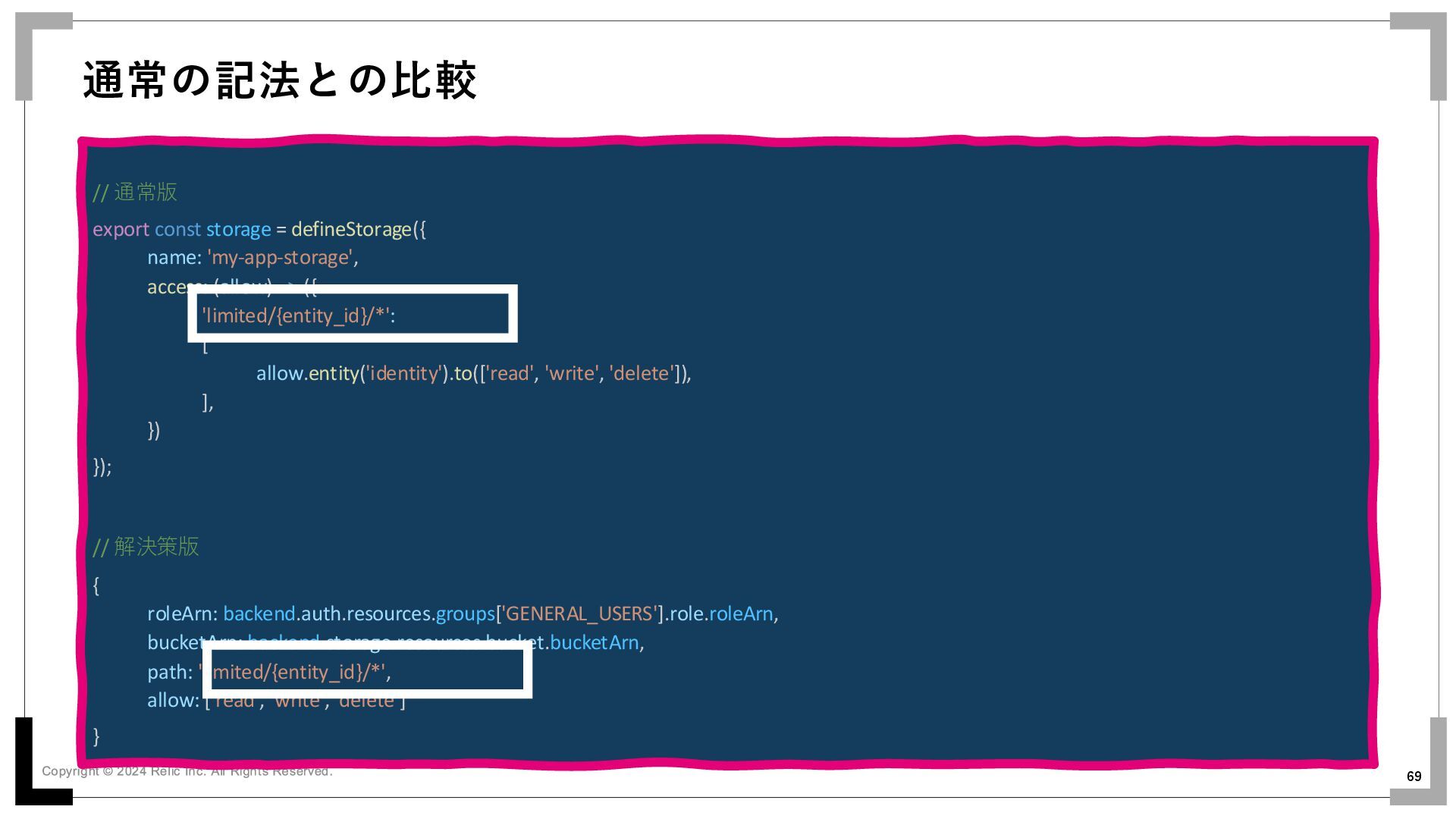Click the page number 69
This screenshot has height=819, width=1456.
click(x=1414, y=777)
